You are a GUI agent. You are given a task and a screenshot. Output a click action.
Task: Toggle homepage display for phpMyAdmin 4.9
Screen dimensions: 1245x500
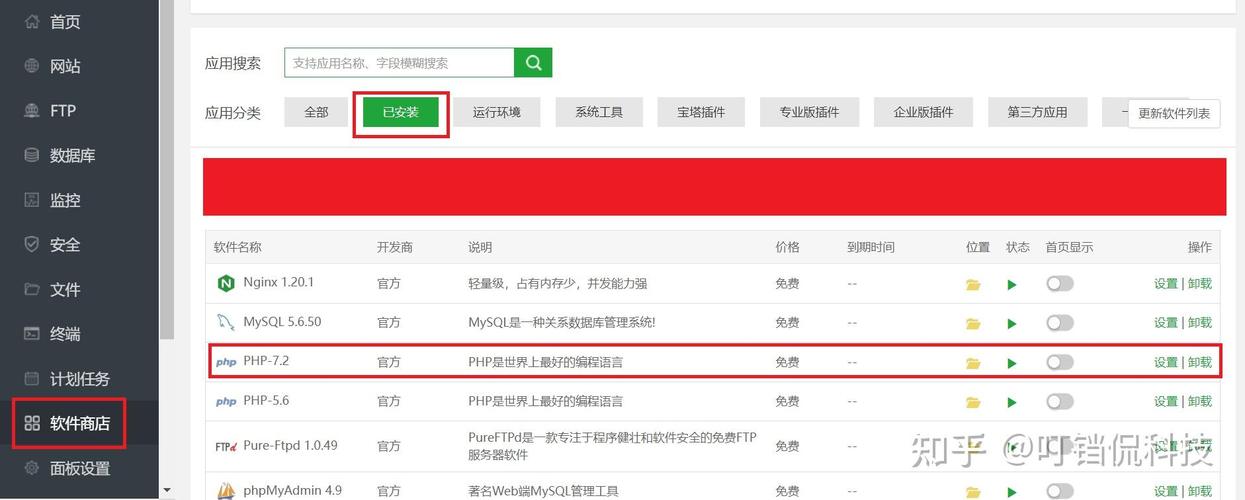pos(1060,491)
